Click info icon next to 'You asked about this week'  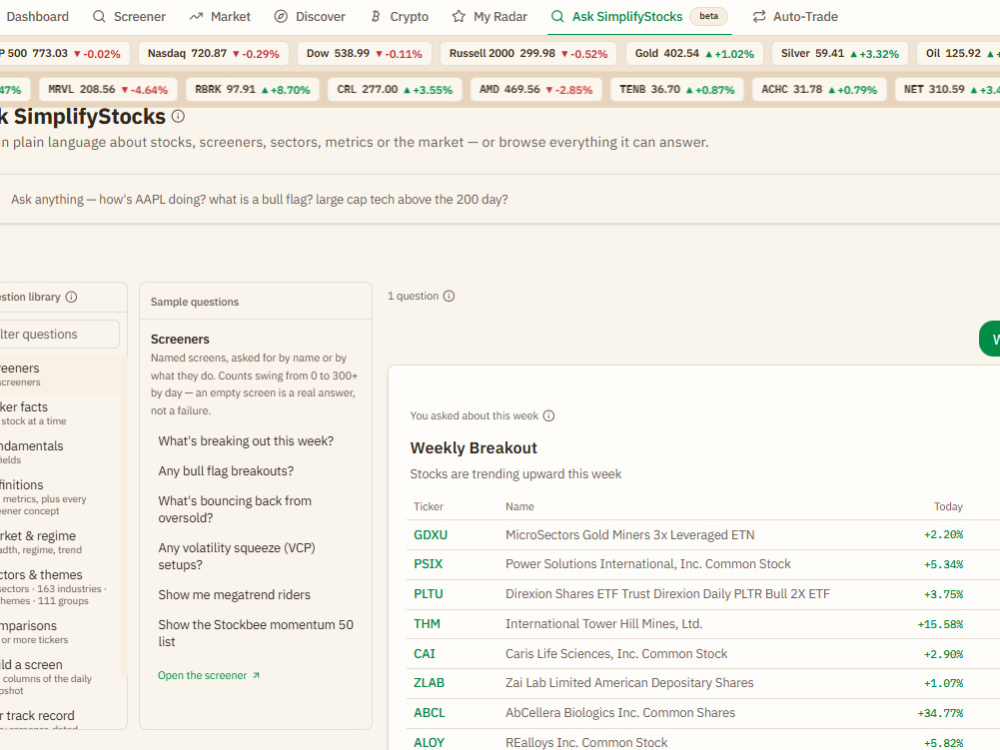click(x=548, y=416)
